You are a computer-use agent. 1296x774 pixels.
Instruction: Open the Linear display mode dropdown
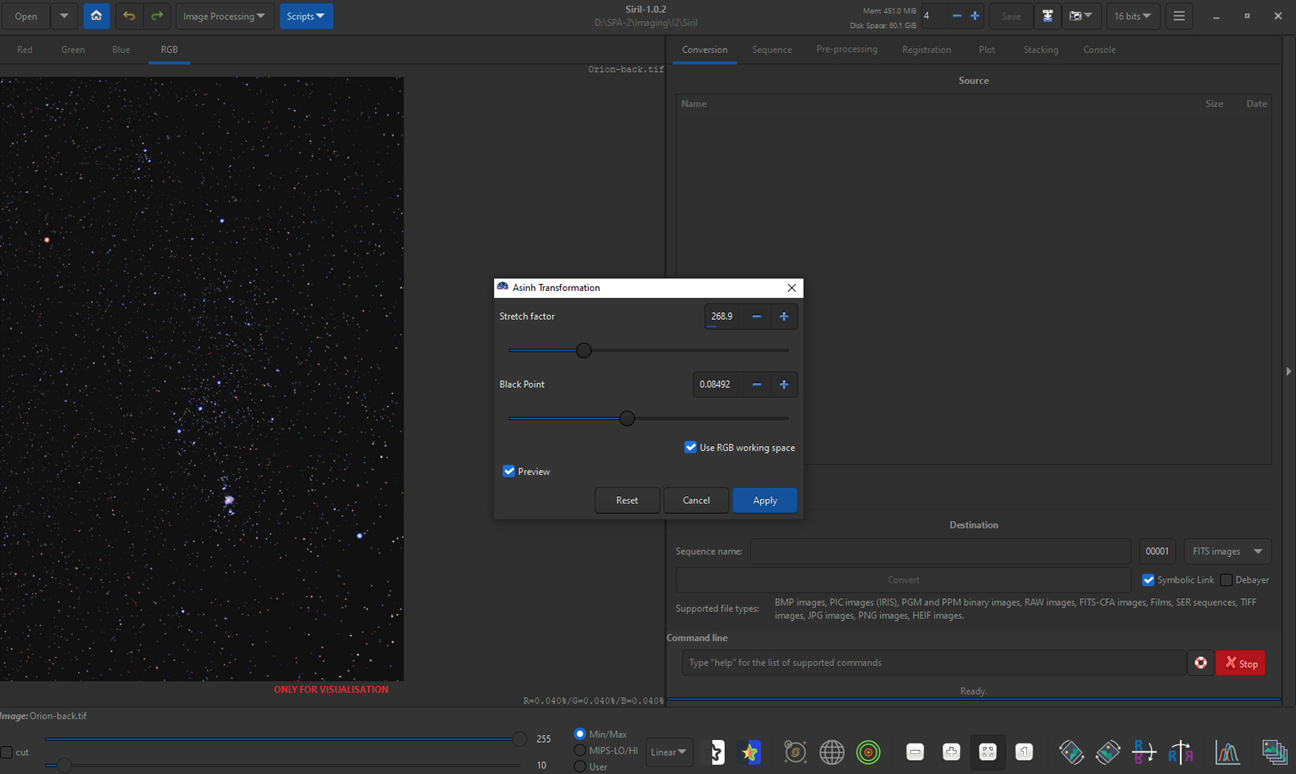pos(668,751)
